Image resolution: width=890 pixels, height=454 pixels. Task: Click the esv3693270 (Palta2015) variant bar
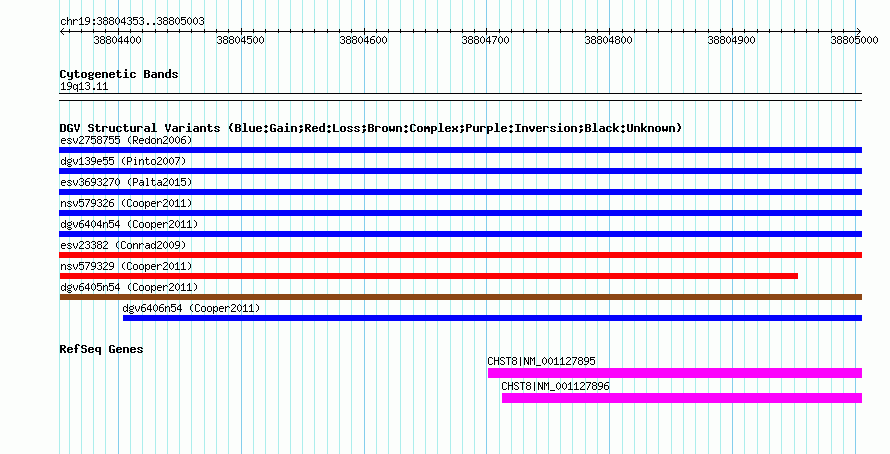click(x=460, y=192)
